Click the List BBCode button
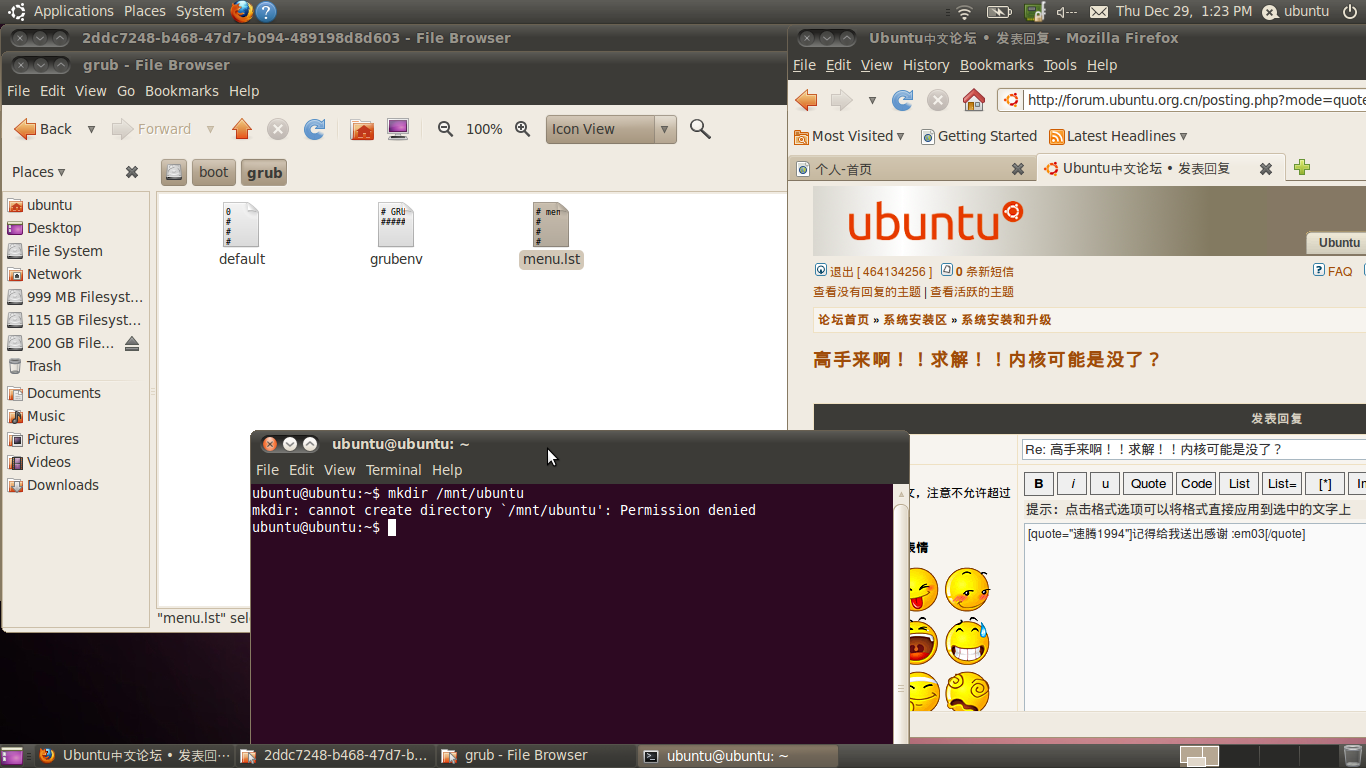This screenshot has width=1366, height=768. click(1239, 484)
